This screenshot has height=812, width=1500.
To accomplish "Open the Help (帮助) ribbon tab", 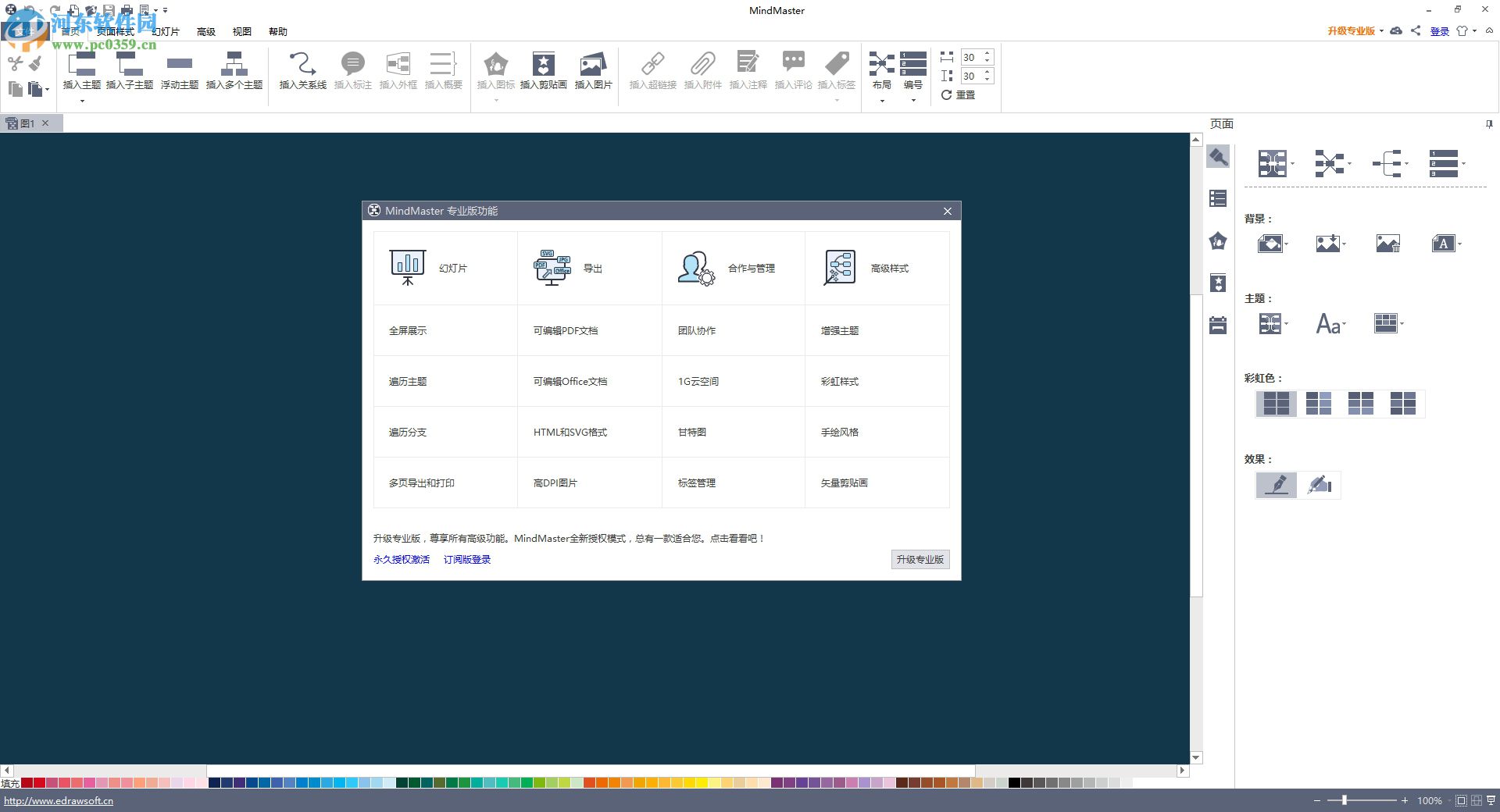I will point(278,32).
